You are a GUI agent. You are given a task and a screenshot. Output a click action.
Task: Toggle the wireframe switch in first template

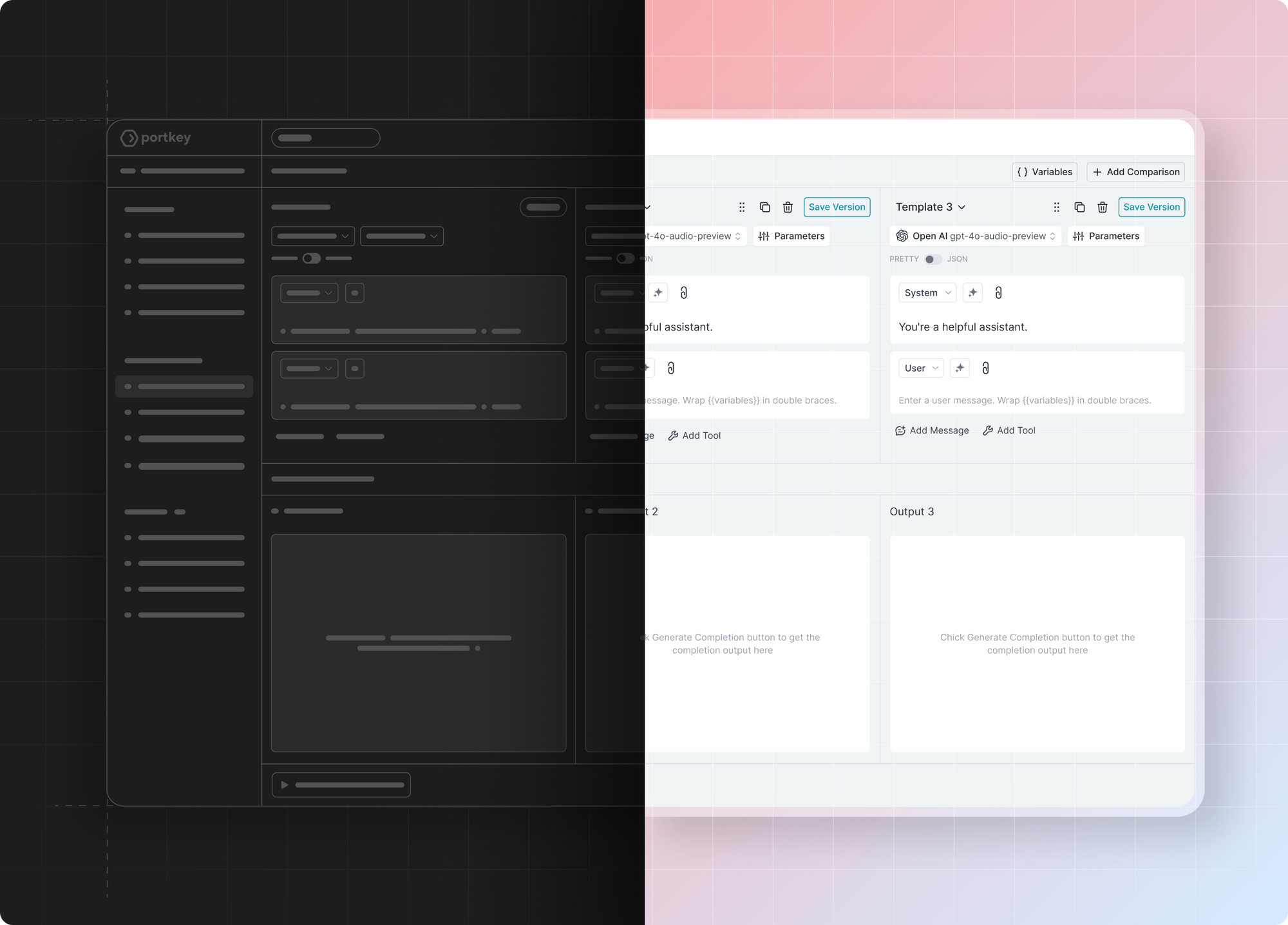[x=312, y=258]
